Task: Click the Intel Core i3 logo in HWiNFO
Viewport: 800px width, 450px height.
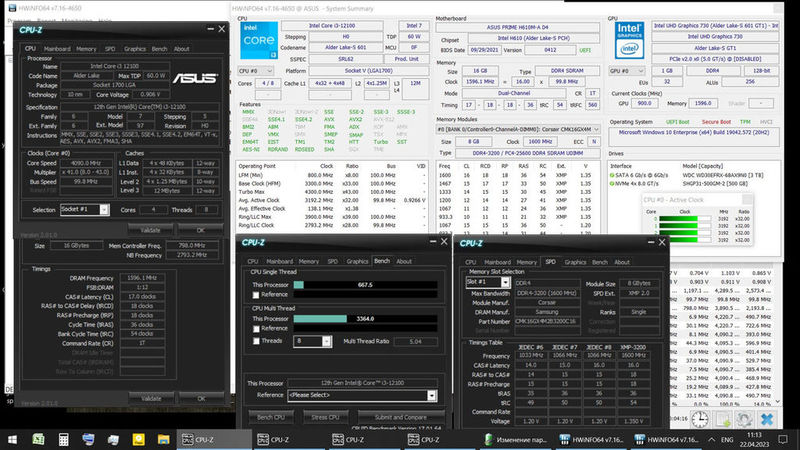Action: pyautogui.click(x=259, y=40)
